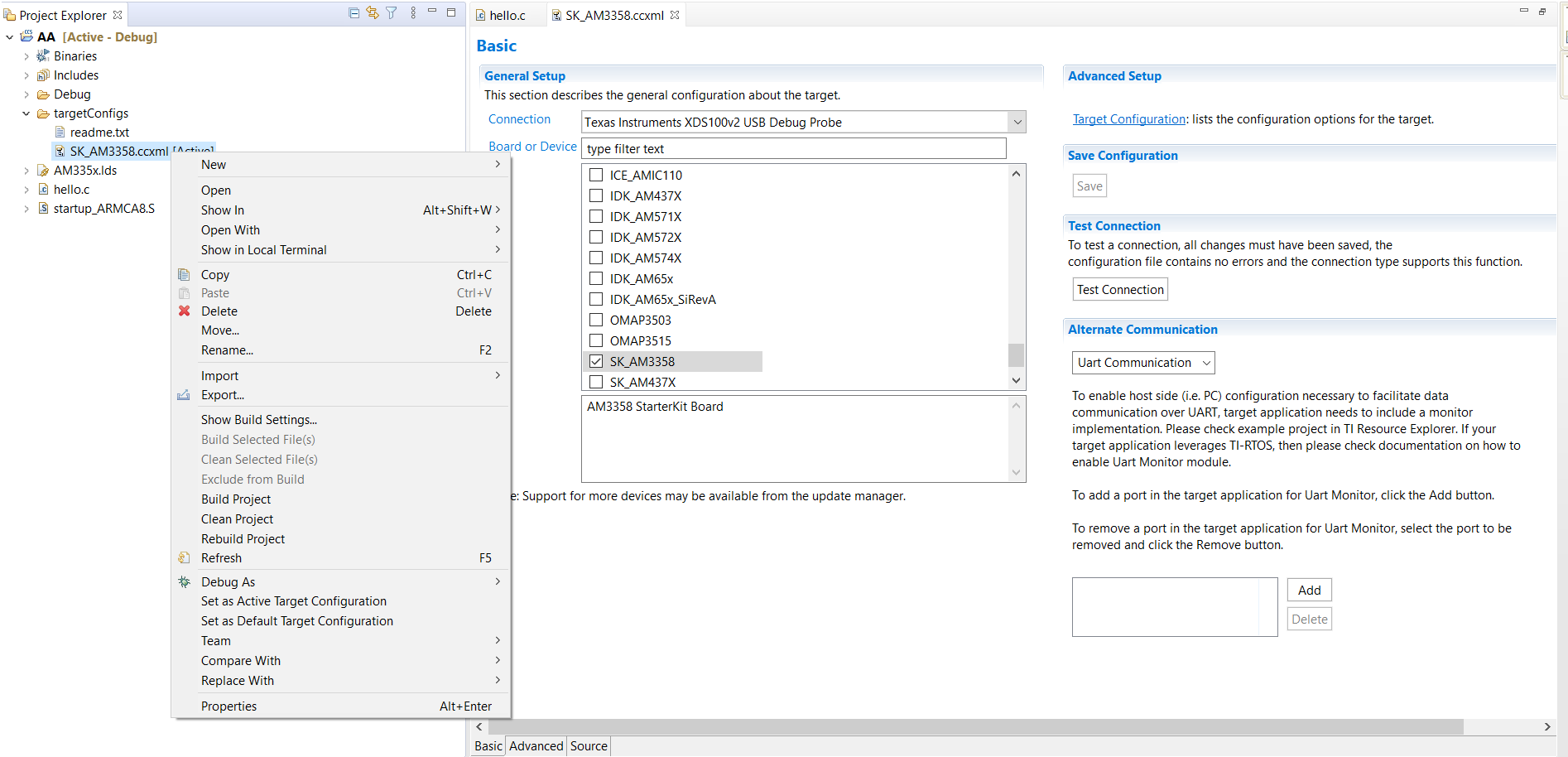Open the Connection dropdown
This screenshot has width=1568, height=757.
tap(1017, 121)
